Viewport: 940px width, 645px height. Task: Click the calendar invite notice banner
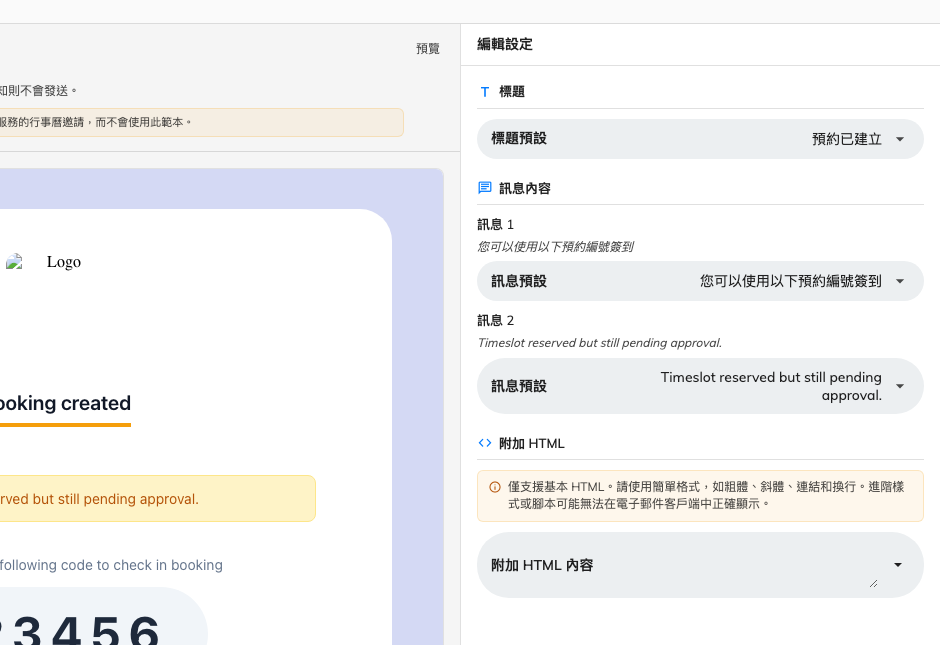tap(201, 122)
